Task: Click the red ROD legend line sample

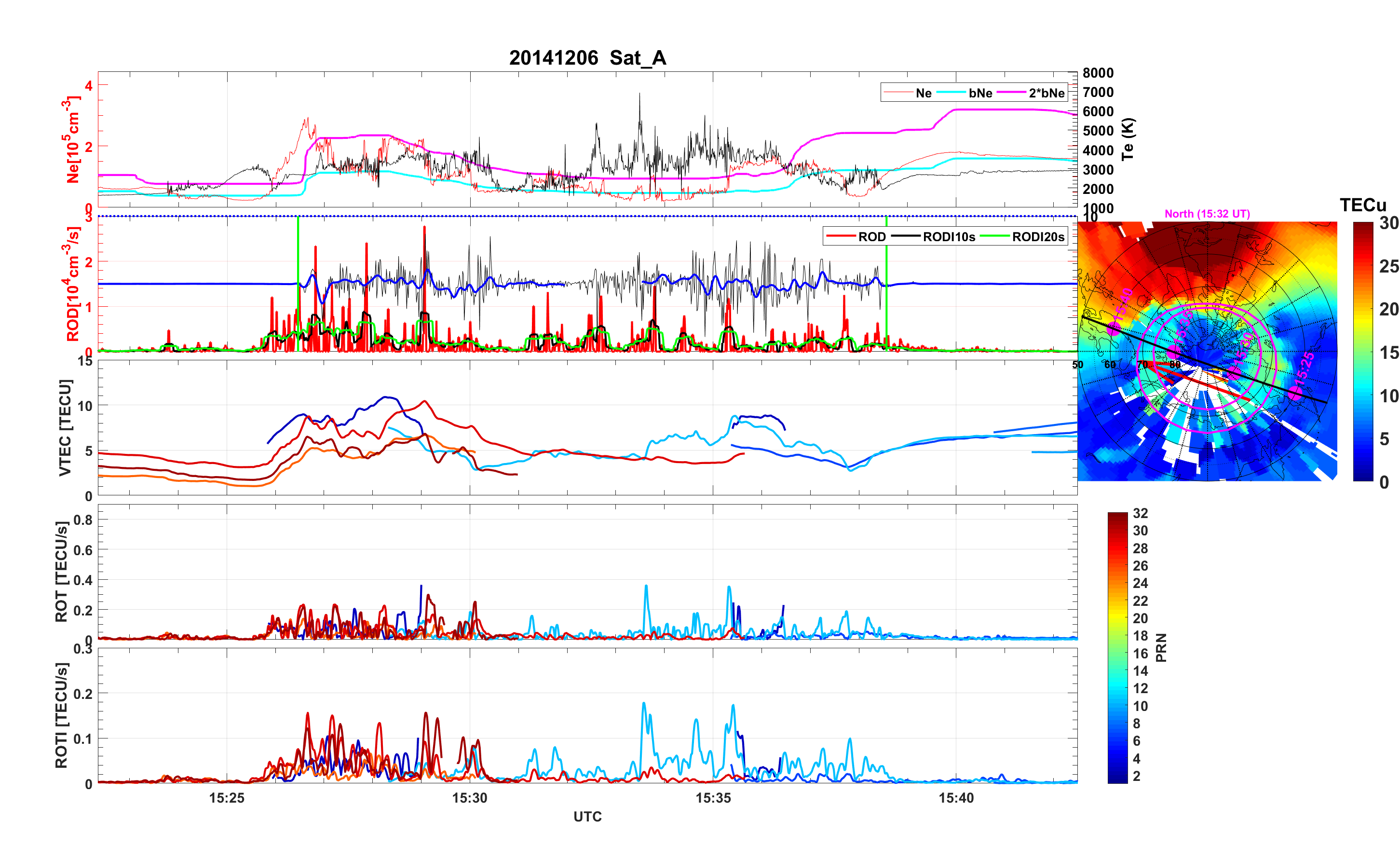Action: (x=841, y=236)
